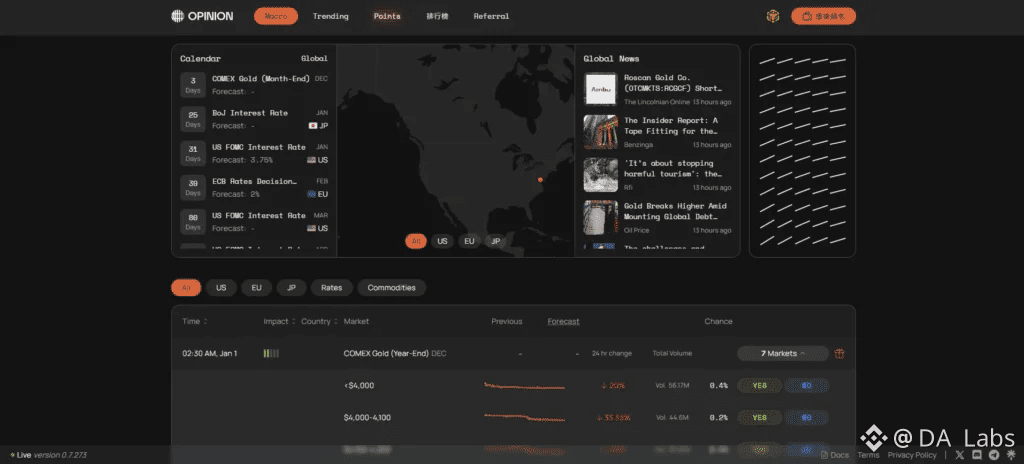Sort the table by Impact column
The width and height of the screenshot is (1024, 464).
point(279,322)
